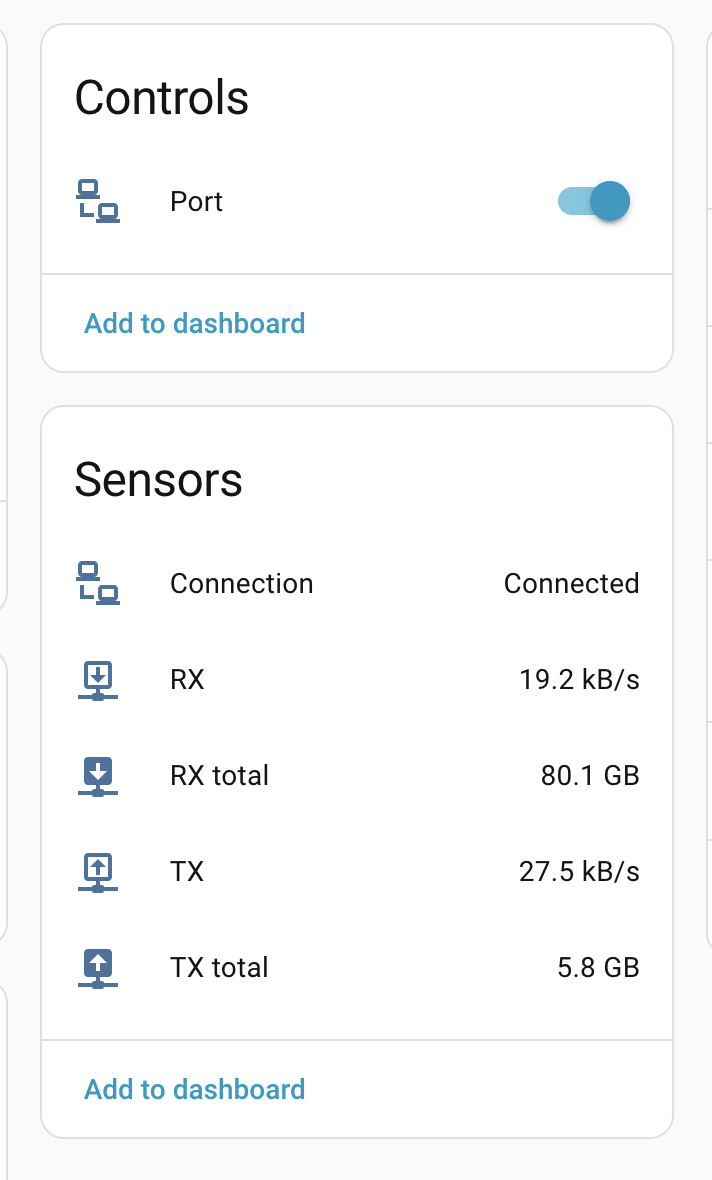Click the Port network icon in Controls

(x=98, y=201)
